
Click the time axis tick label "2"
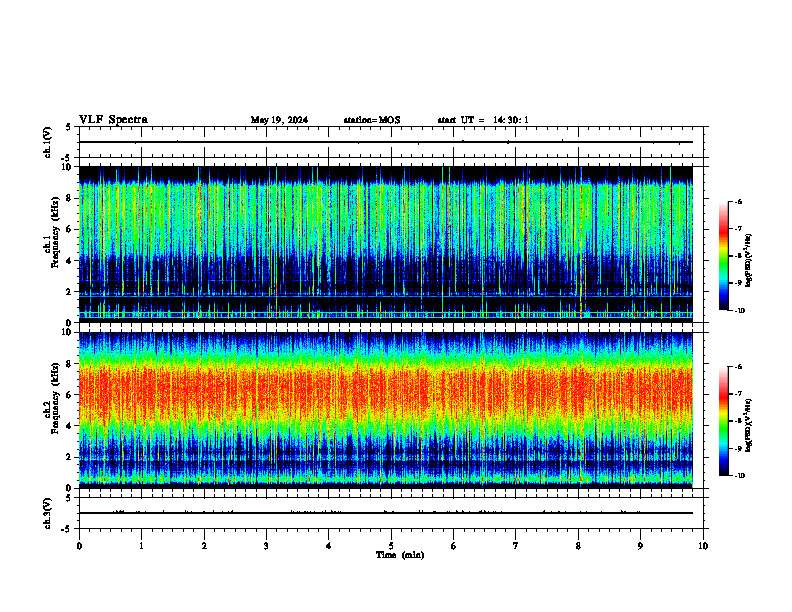tap(204, 546)
